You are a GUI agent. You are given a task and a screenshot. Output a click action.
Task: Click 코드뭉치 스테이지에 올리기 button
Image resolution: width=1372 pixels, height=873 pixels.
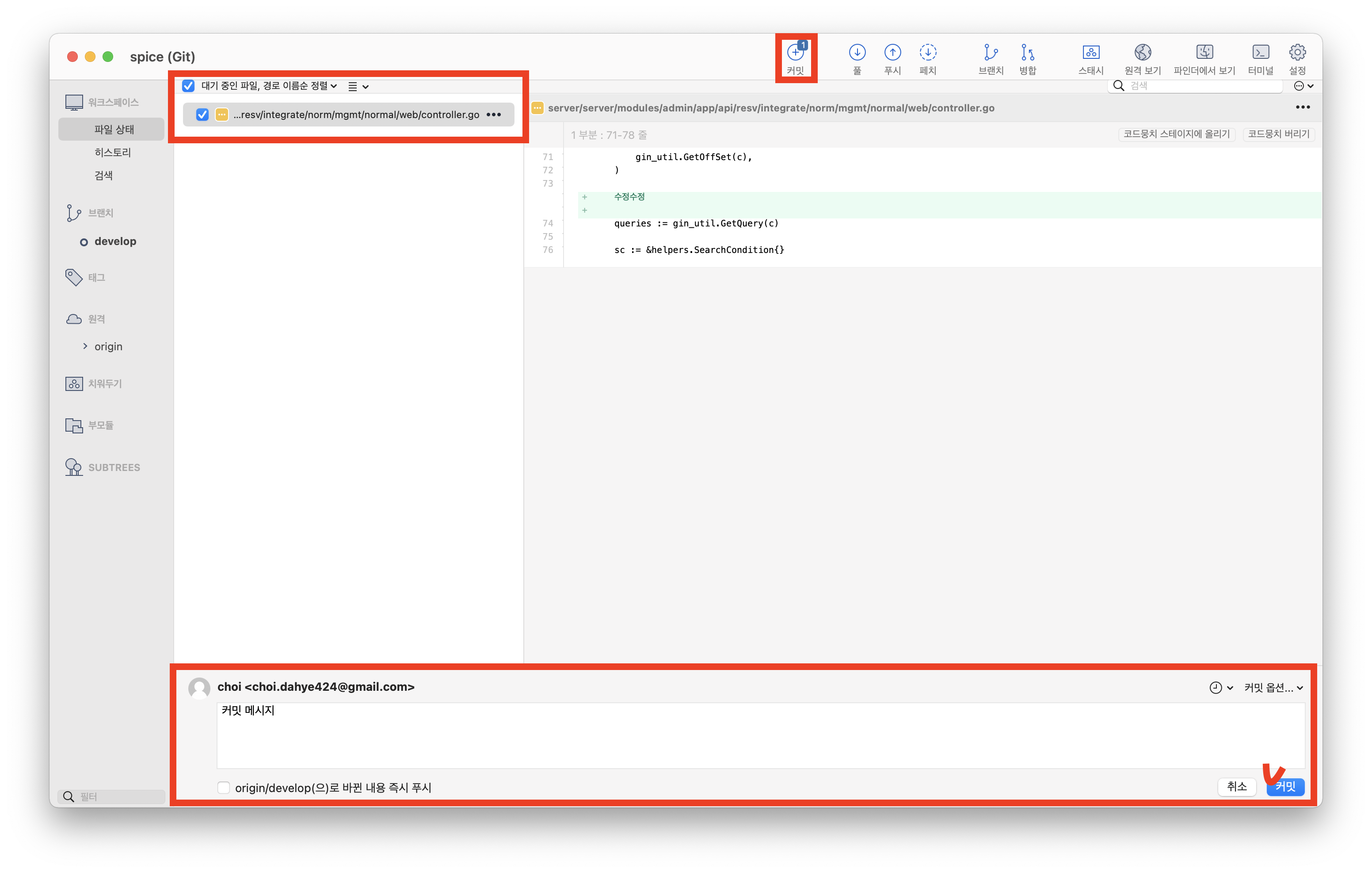(1176, 134)
